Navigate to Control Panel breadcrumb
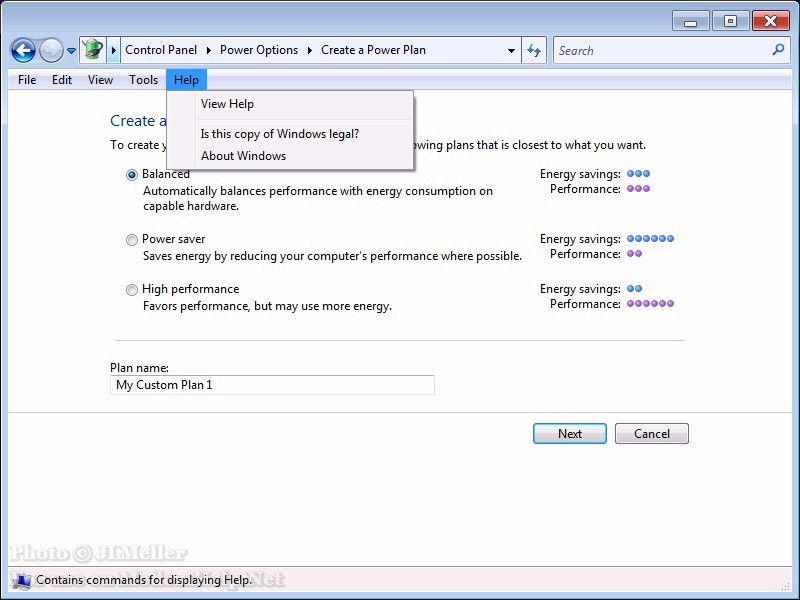The image size is (800, 600). point(161,50)
